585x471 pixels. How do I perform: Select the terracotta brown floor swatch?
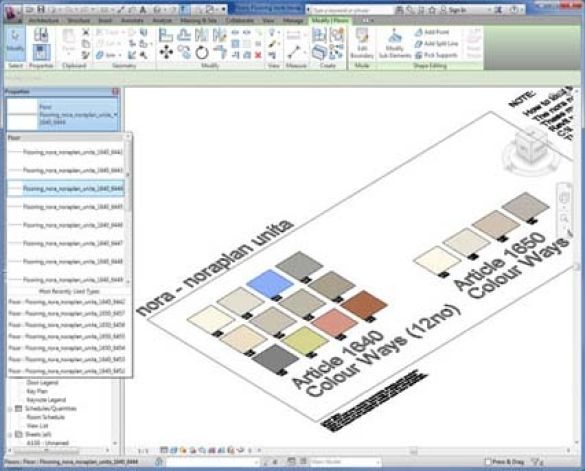coord(364,305)
